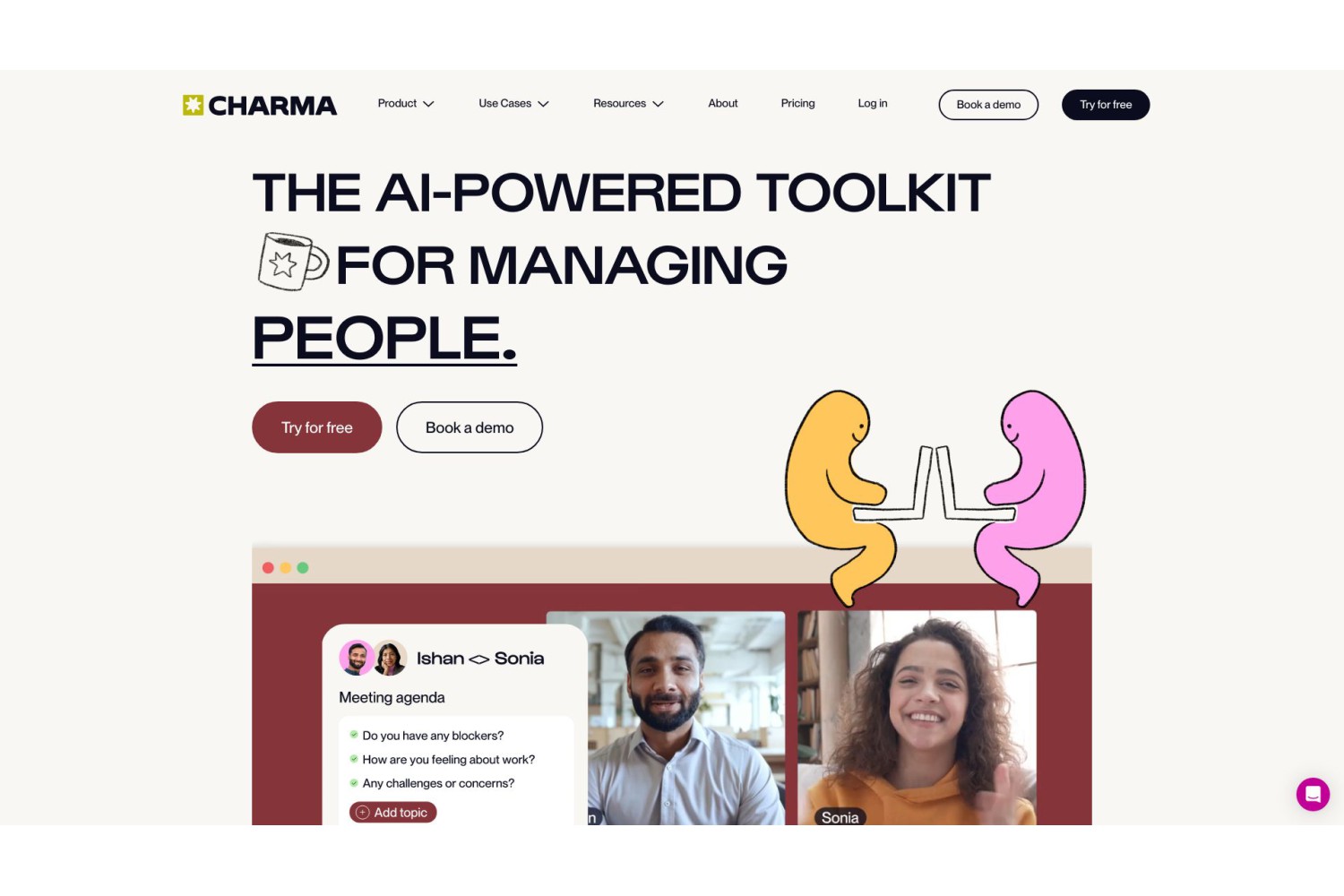Click Book a demo in the header
The image size is (1344, 896).
[988, 105]
